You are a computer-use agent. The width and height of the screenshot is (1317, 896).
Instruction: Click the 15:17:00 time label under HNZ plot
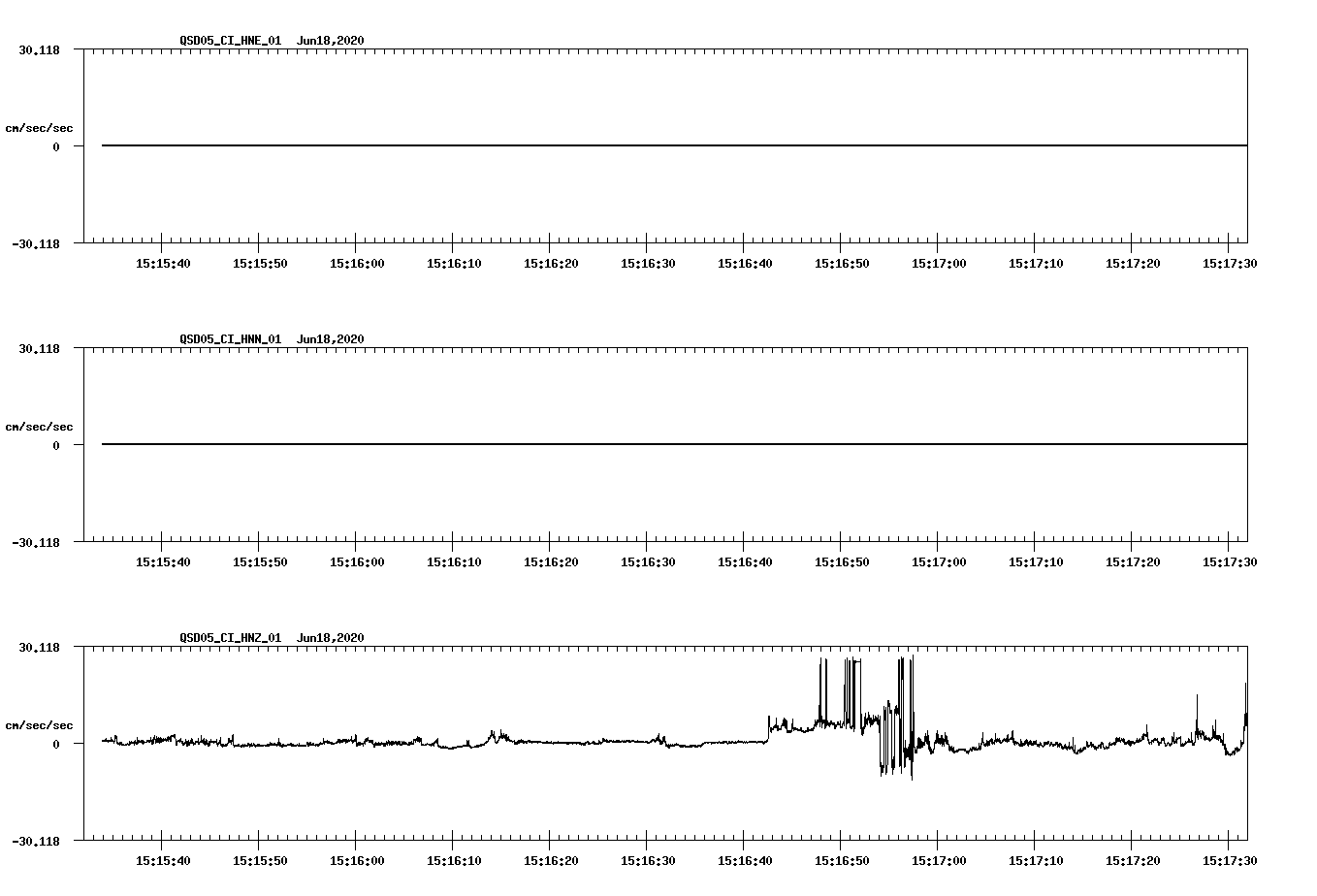click(x=939, y=860)
